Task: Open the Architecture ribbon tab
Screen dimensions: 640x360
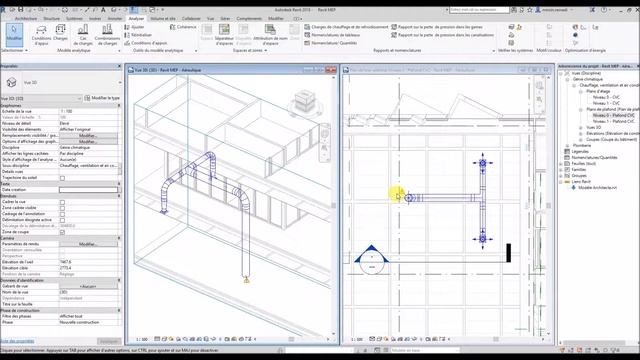Action: (26, 18)
